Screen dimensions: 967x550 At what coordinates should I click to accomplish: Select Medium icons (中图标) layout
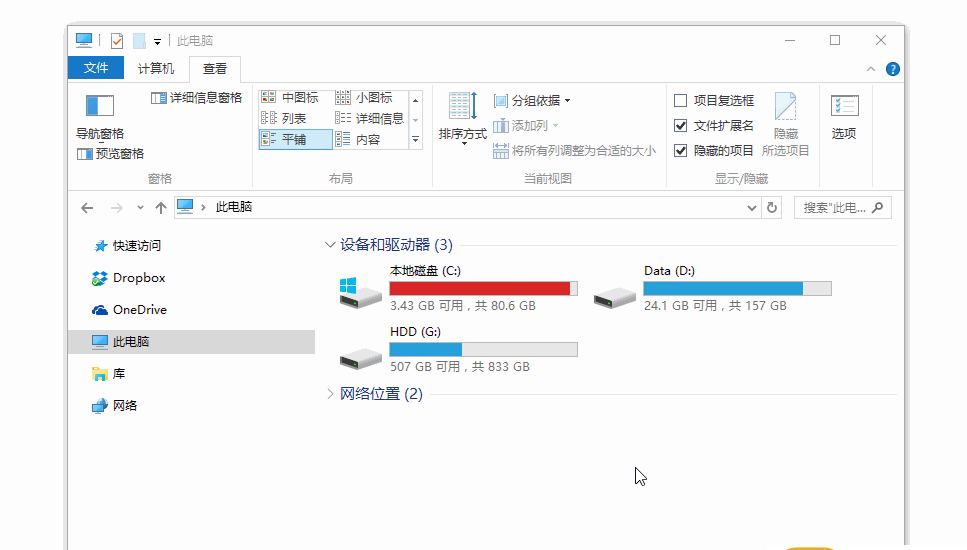290,97
